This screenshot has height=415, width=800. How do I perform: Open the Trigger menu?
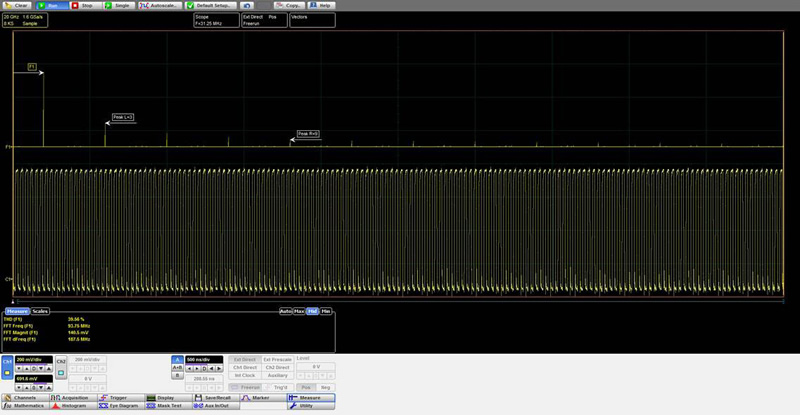[119, 398]
